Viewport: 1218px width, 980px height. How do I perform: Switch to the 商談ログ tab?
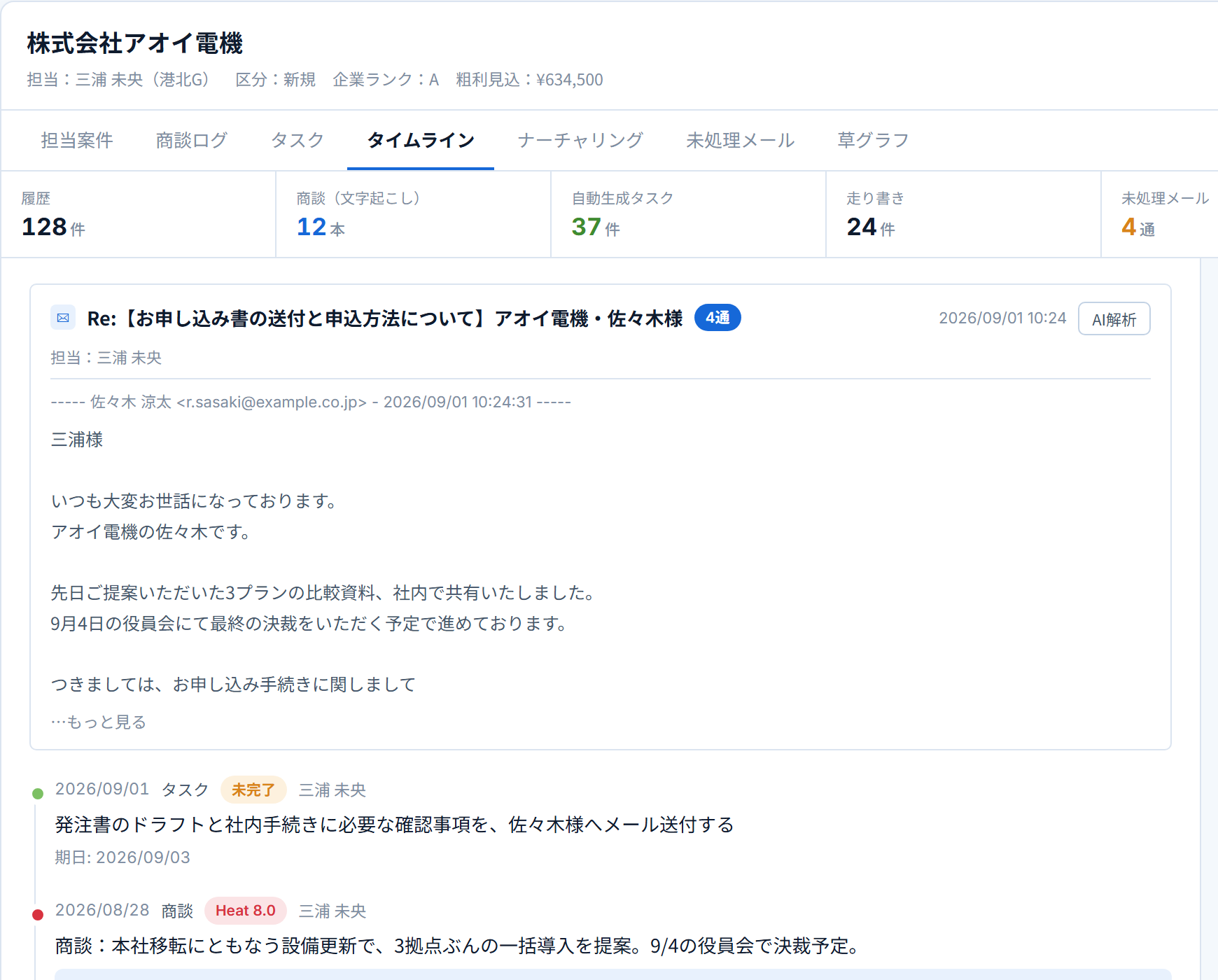(x=192, y=141)
